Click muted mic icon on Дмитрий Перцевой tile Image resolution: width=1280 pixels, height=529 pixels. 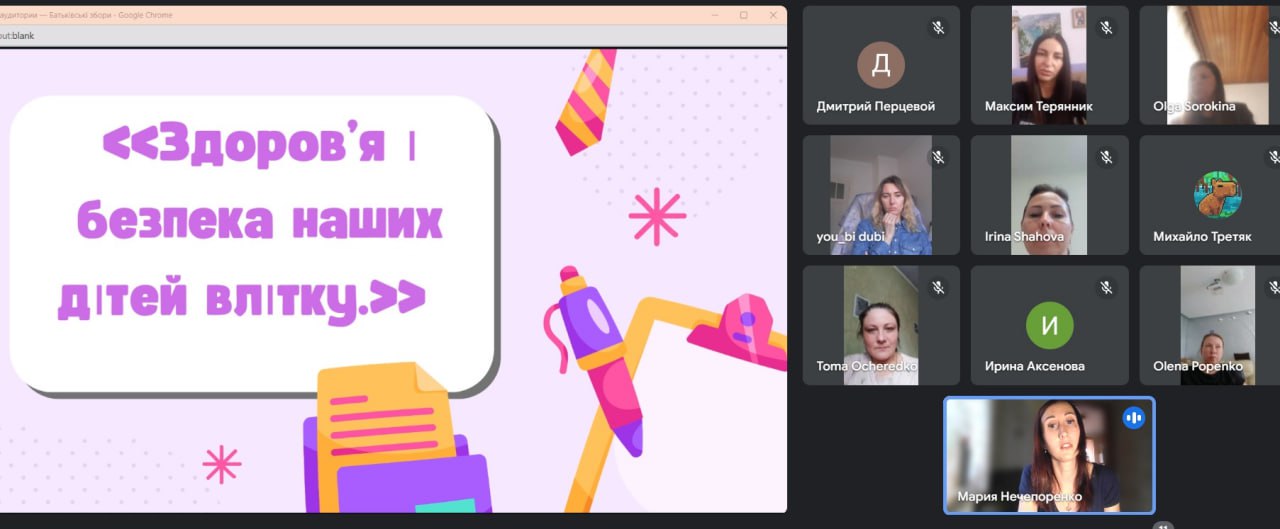point(938,28)
